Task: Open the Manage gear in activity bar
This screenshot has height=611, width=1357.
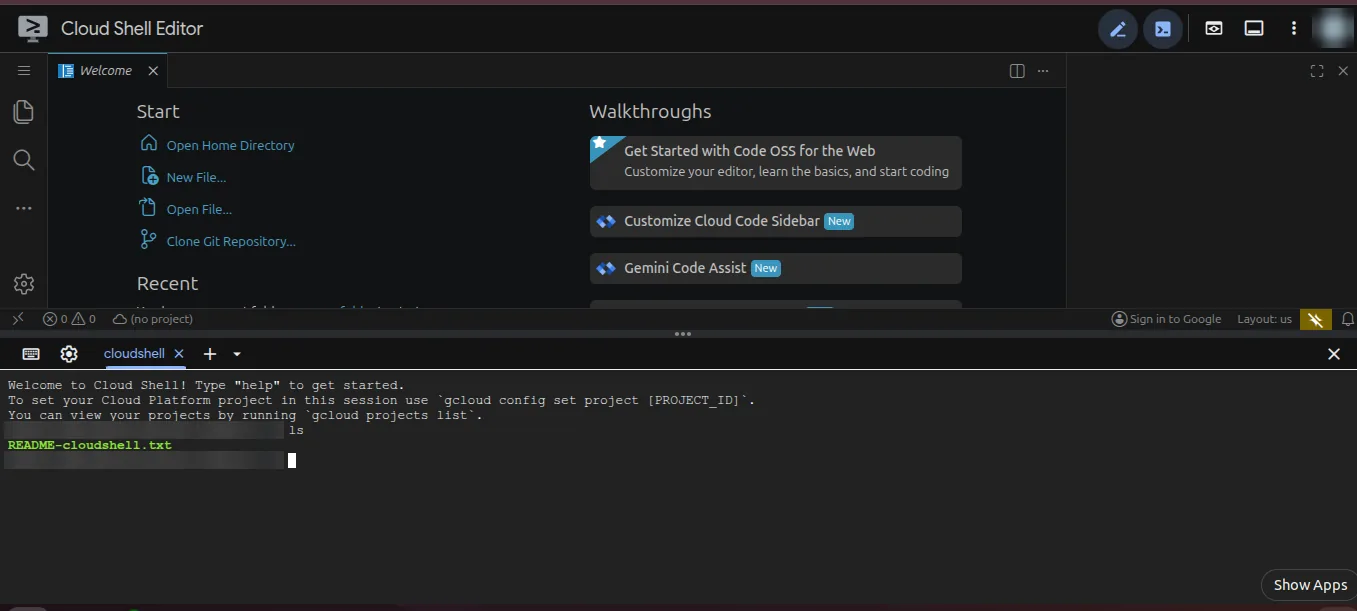Action: point(24,284)
